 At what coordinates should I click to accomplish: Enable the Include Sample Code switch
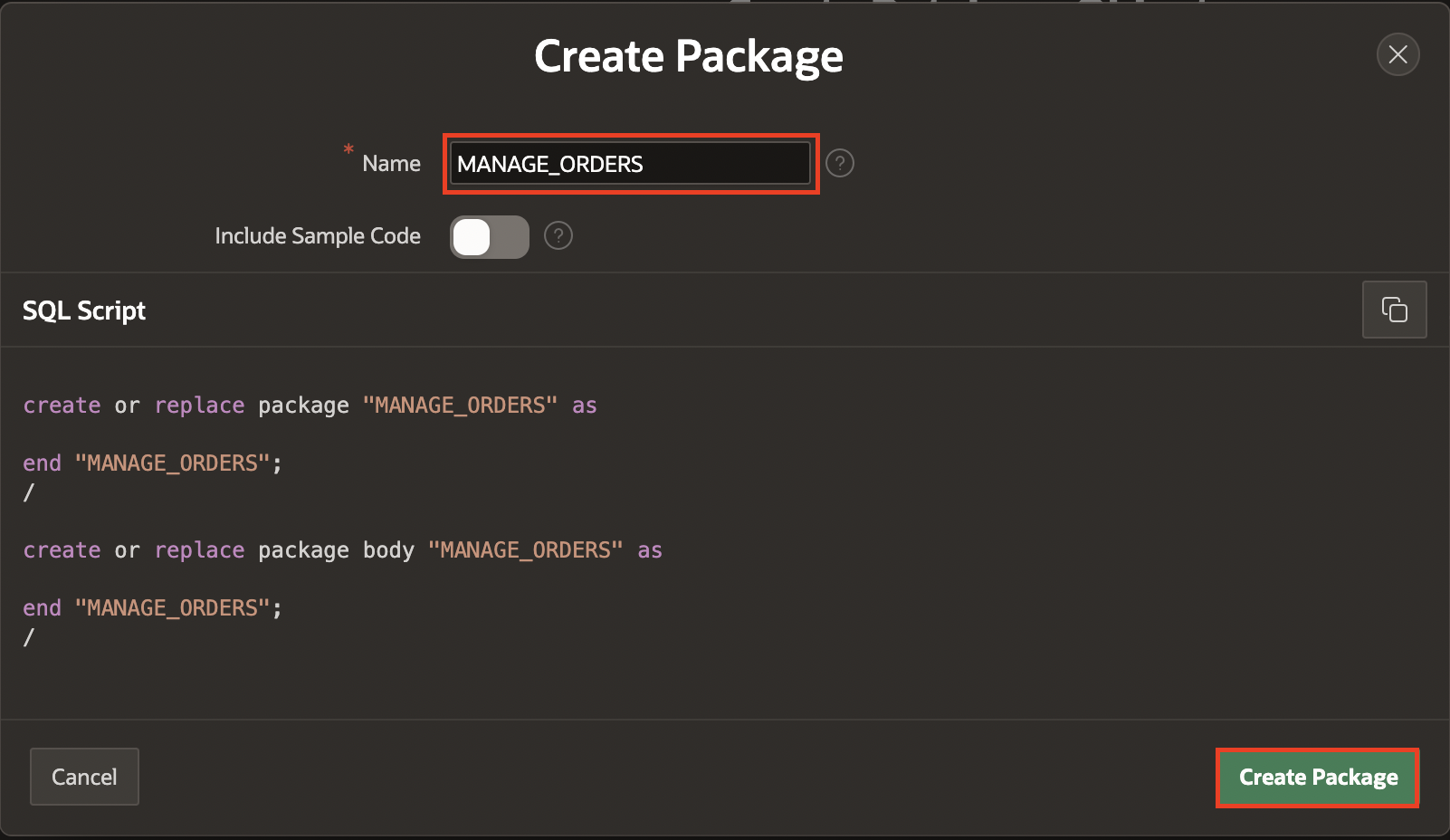pos(490,237)
